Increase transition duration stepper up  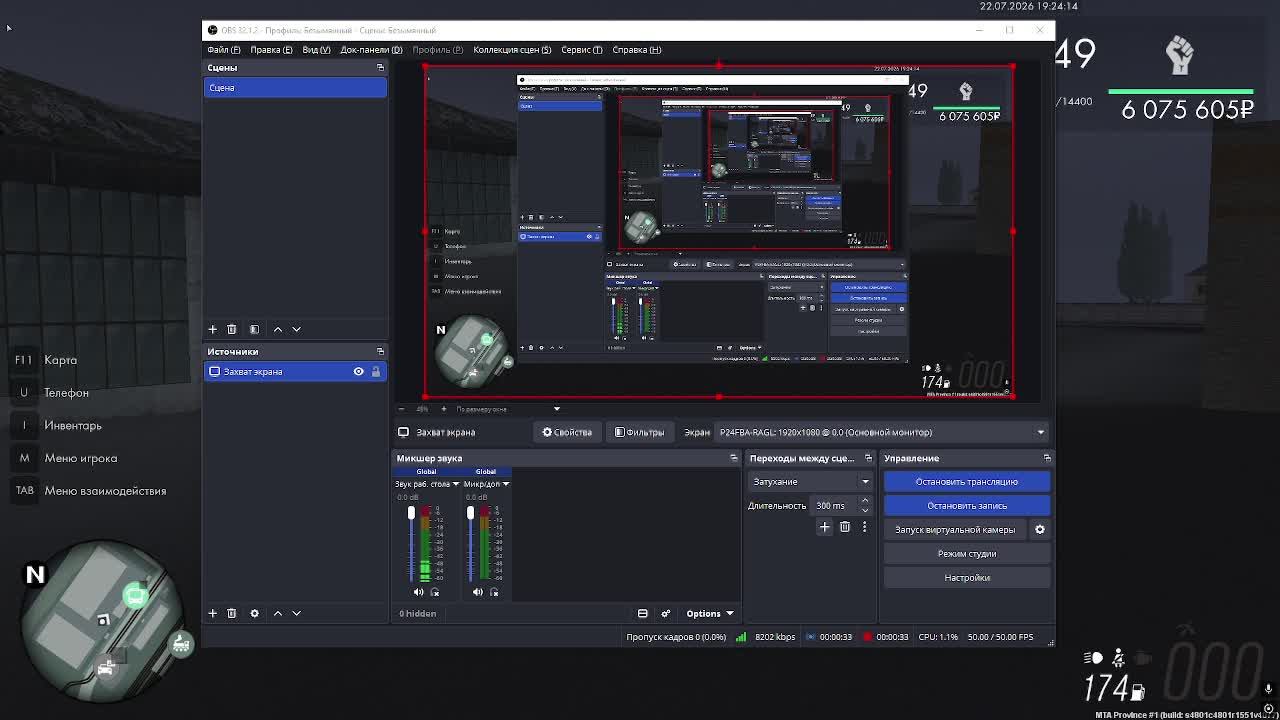pyautogui.click(x=865, y=501)
